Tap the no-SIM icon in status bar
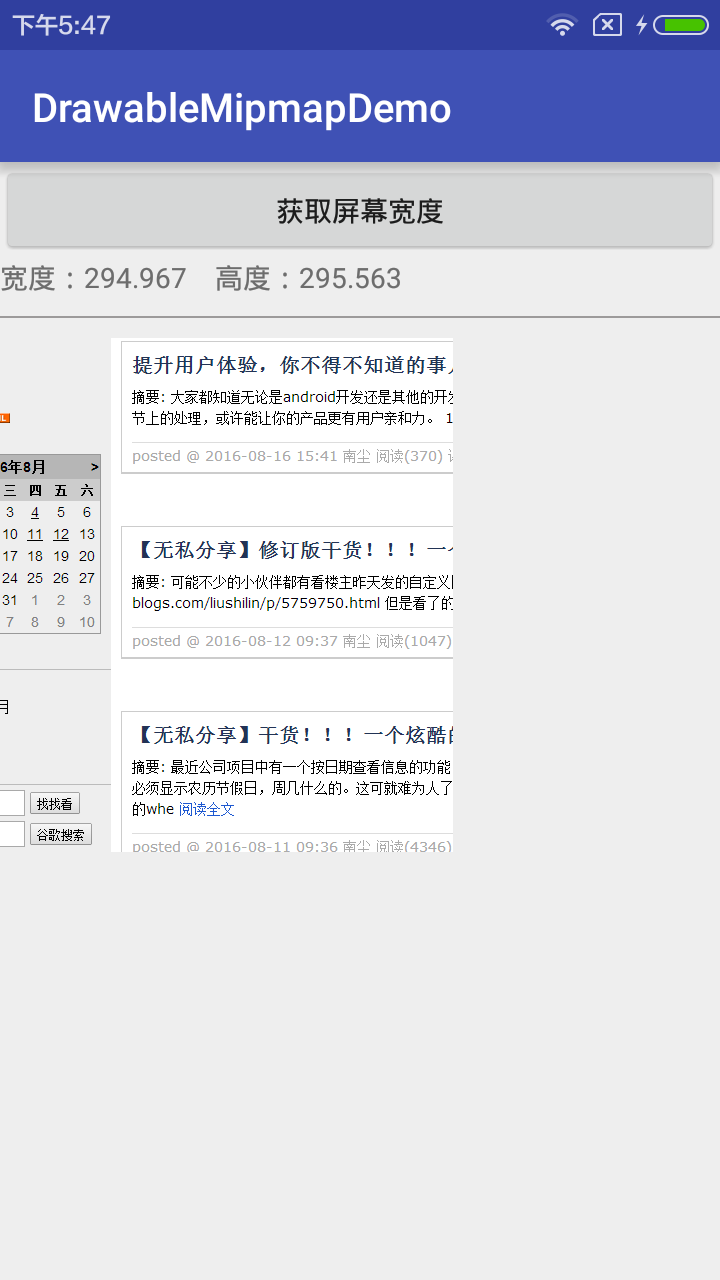The width and height of the screenshot is (720, 1280). (x=607, y=25)
